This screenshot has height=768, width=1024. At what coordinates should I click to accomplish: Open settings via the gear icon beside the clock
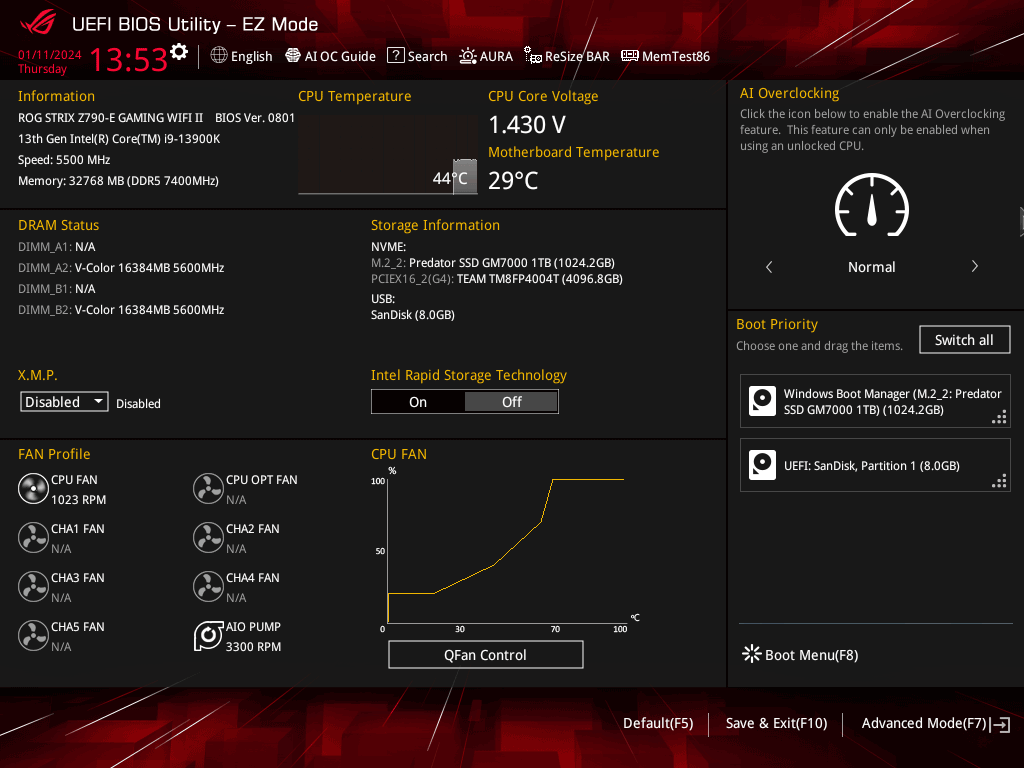tap(179, 52)
